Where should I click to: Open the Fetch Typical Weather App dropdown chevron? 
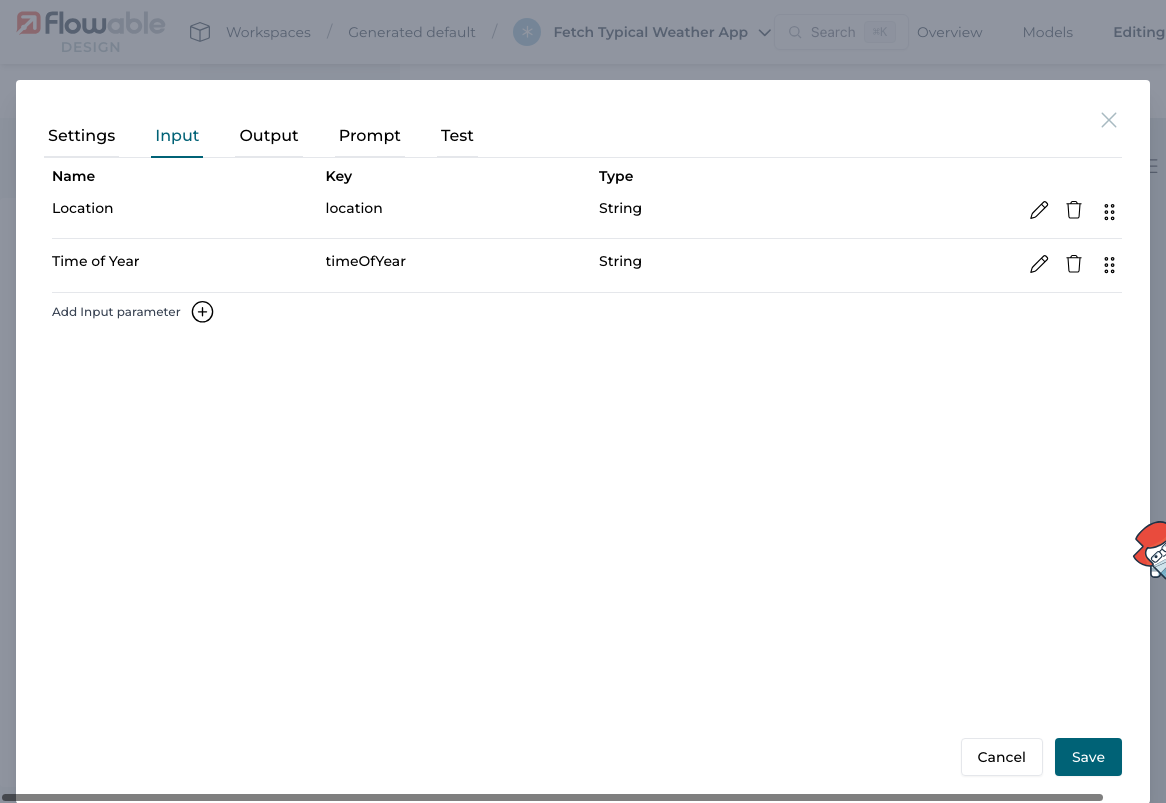pyautogui.click(x=765, y=32)
